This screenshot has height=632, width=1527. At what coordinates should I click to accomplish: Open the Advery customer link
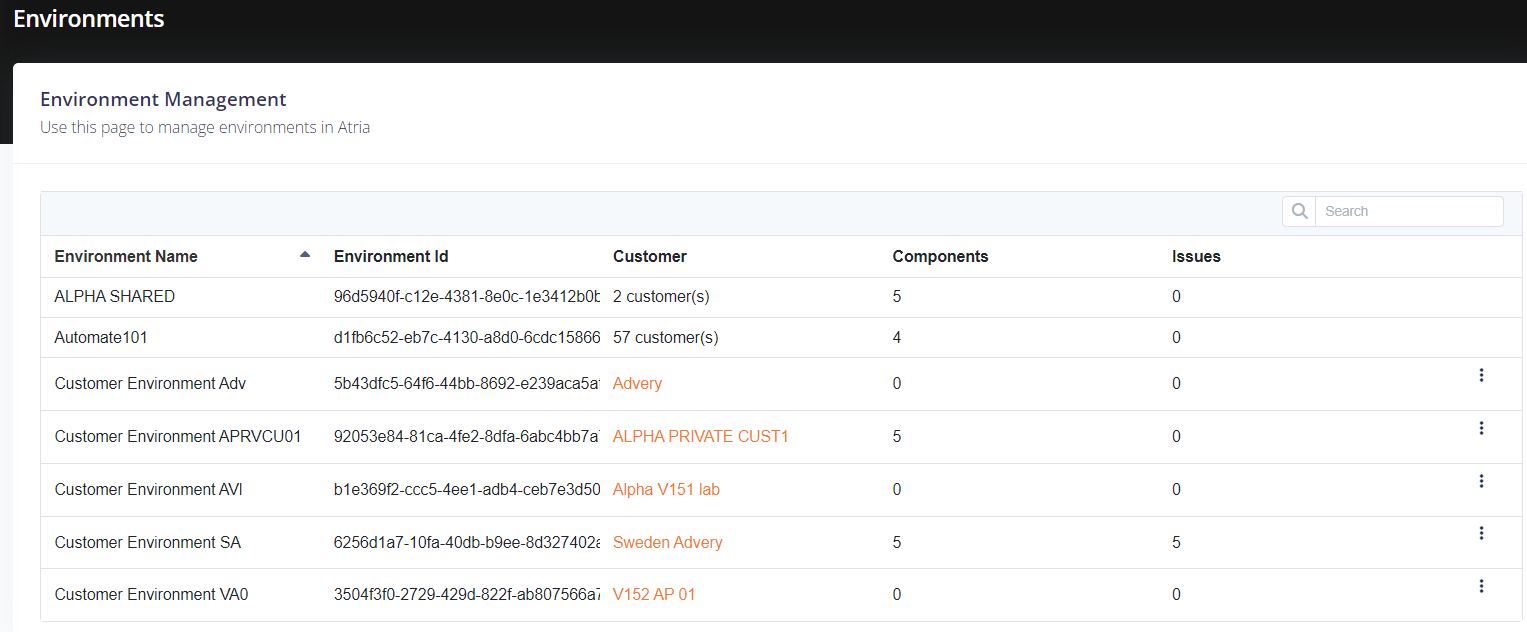coord(637,384)
